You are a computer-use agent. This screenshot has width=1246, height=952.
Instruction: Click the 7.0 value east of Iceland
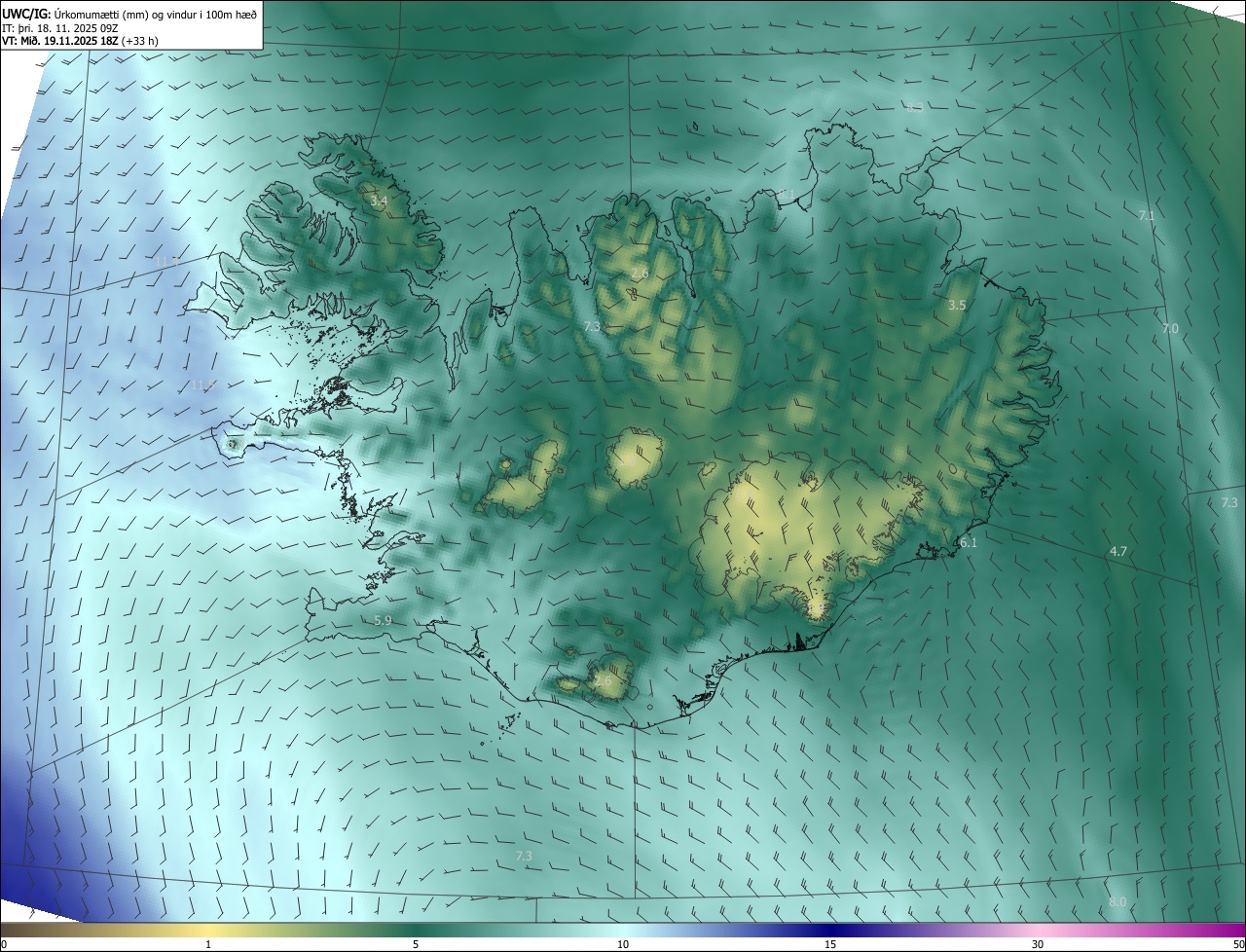[1170, 329]
